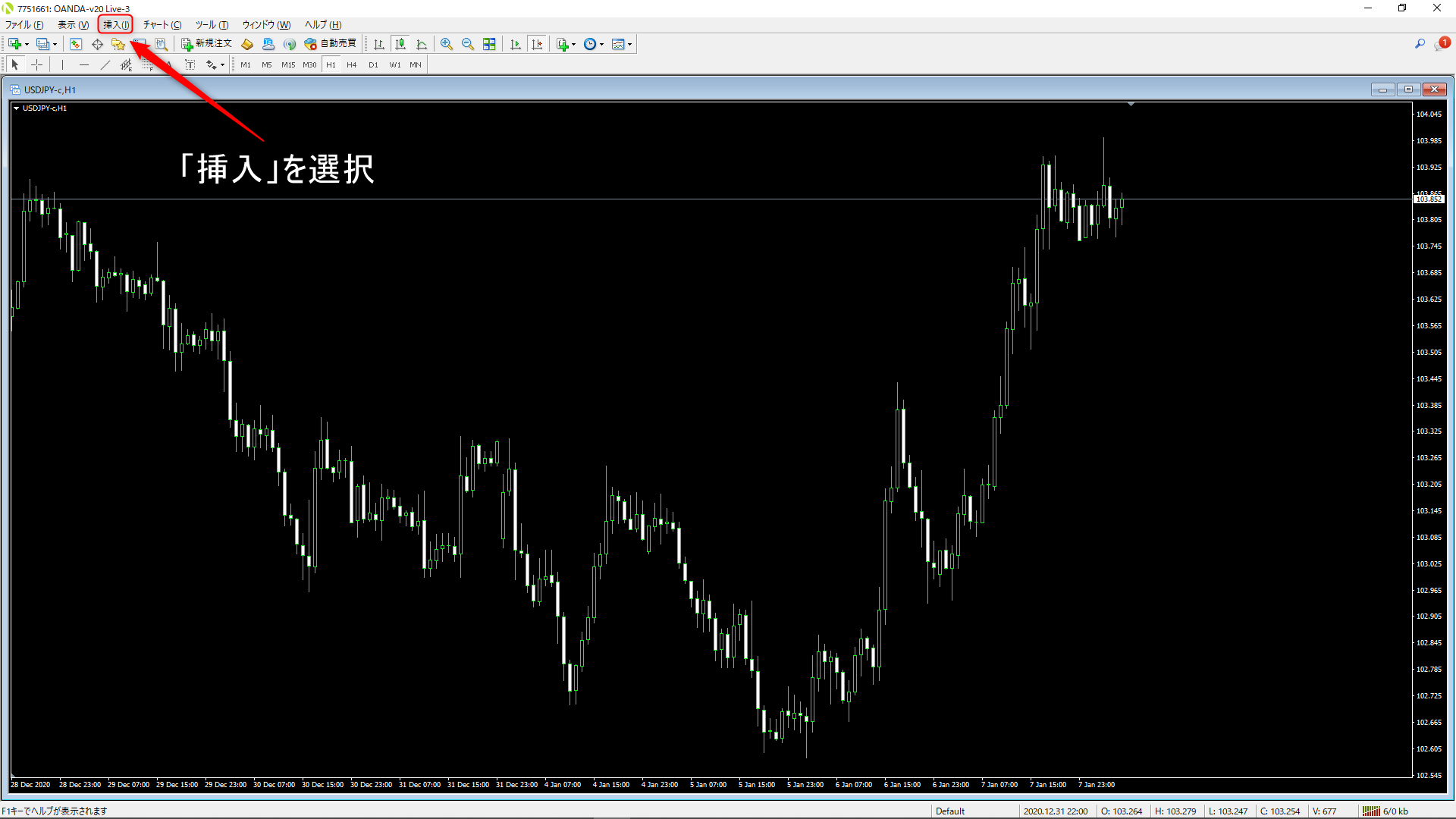Open the Strategy Tester icon
This screenshot has height=819, width=1456.
point(161,44)
